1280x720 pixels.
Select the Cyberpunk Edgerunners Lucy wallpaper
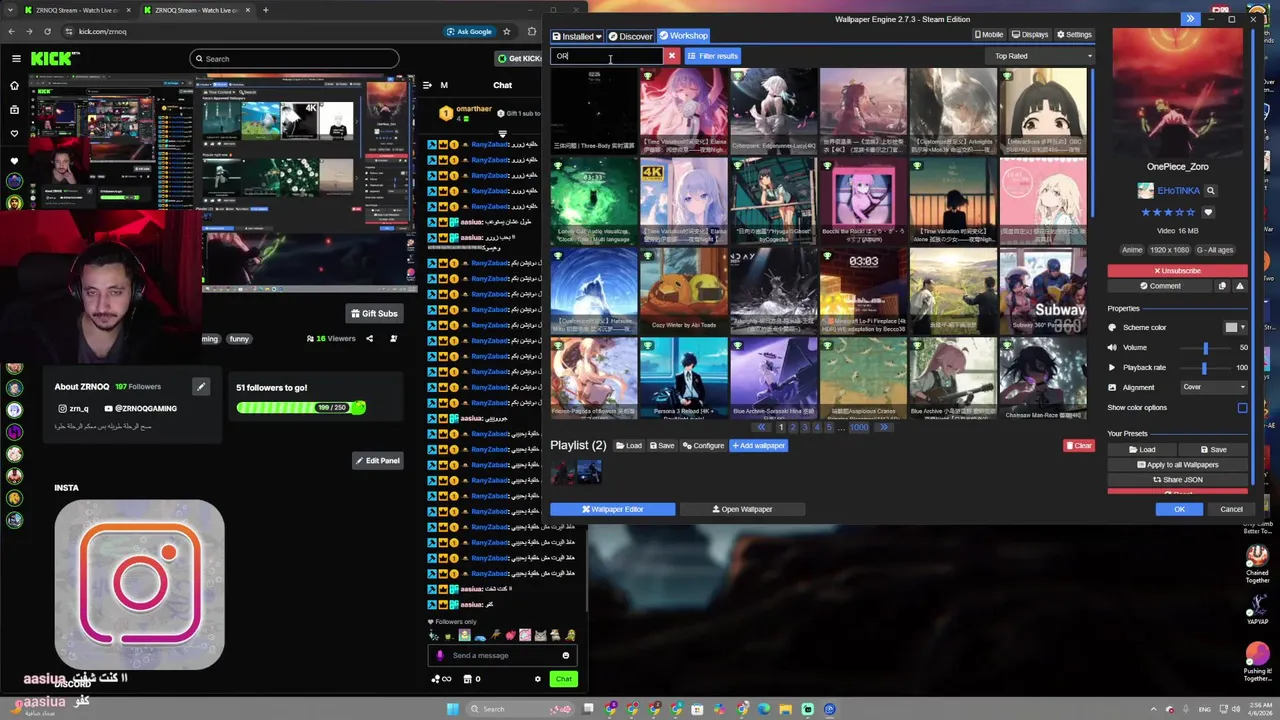point(774,110)
